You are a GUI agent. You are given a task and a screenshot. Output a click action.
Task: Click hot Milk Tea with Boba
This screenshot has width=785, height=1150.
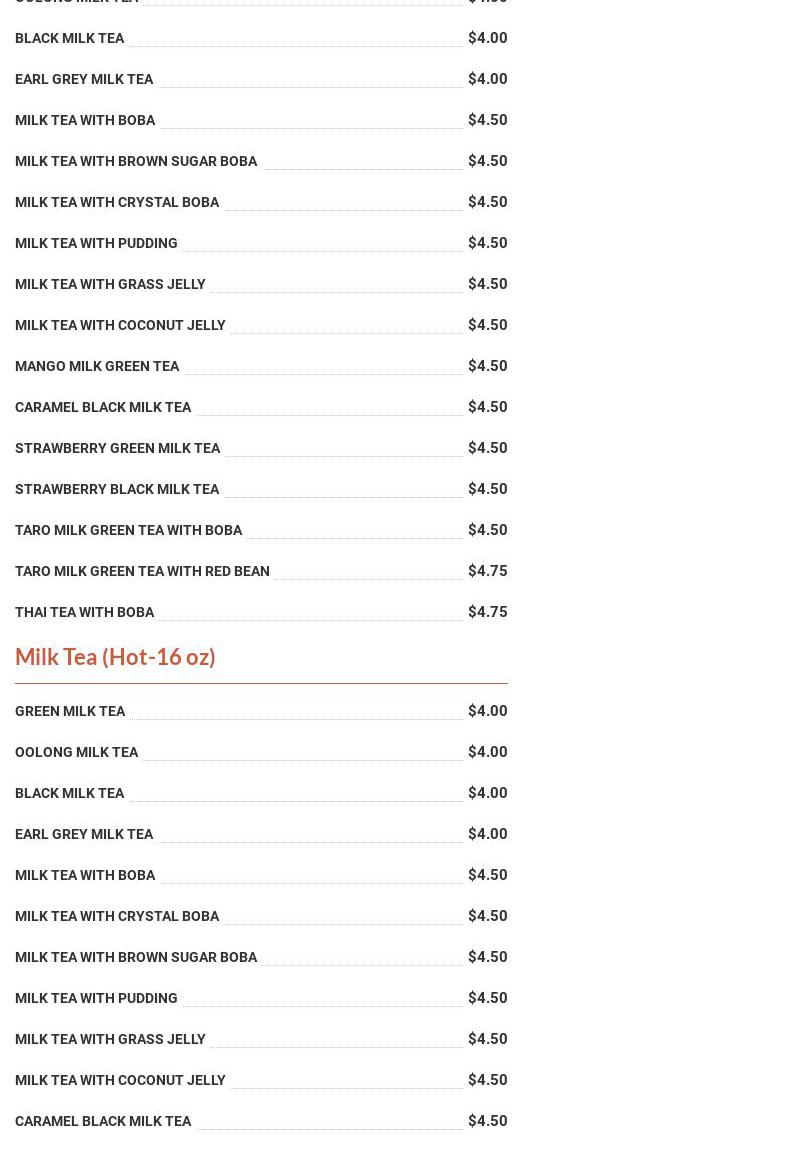85,875
